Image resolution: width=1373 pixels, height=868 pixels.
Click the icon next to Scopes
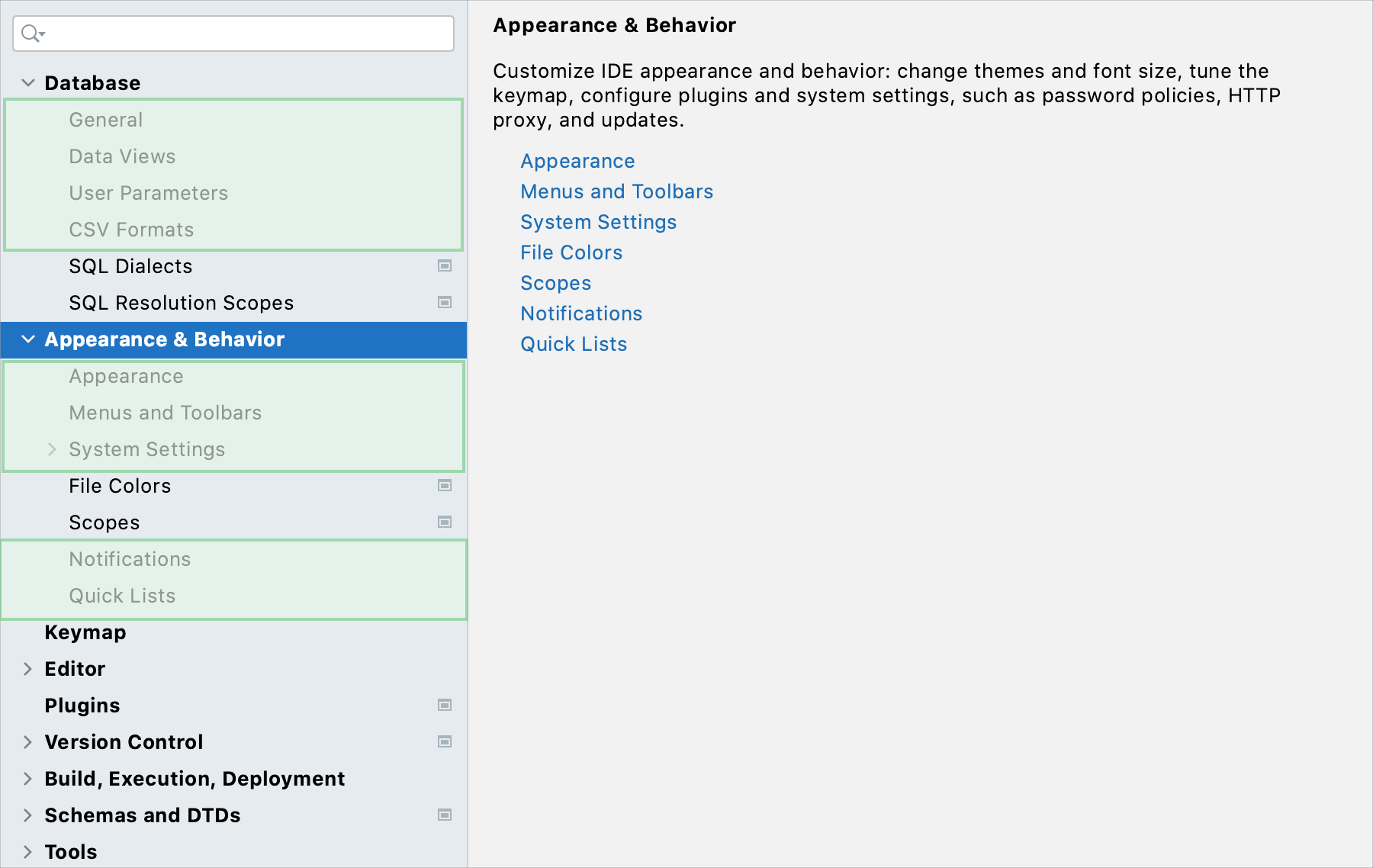(x=443, y=522)
